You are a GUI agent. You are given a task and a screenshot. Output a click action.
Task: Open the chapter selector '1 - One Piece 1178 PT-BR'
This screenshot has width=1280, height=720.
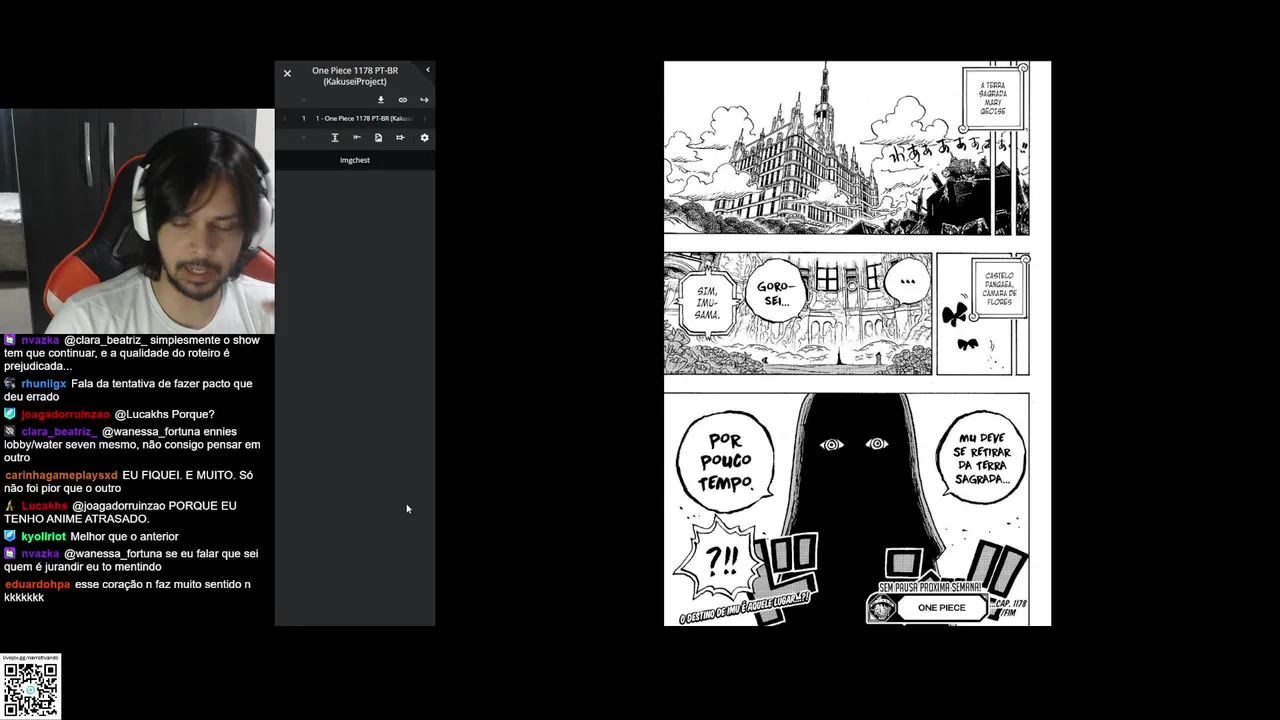point(364,119)
